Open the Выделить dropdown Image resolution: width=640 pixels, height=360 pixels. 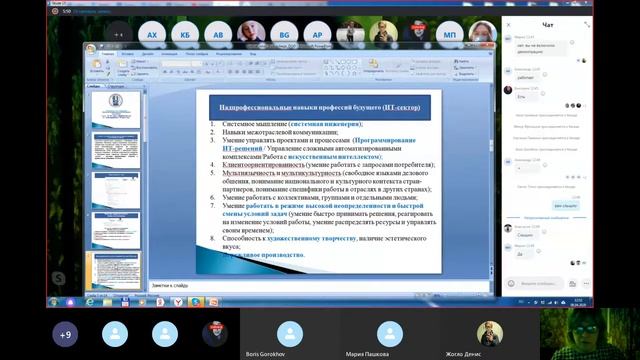(464, 74)
